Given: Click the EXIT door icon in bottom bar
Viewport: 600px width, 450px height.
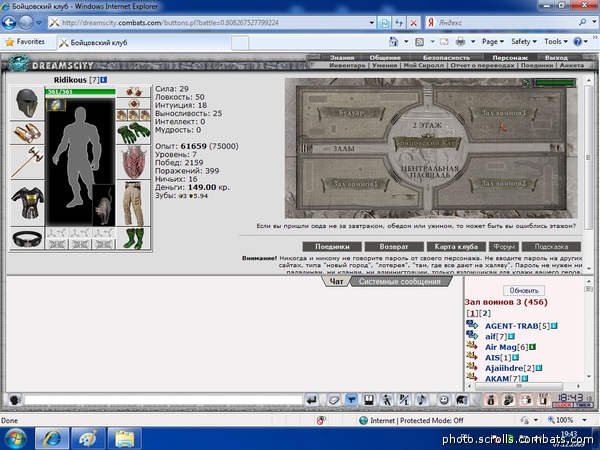Looking at the screenshot, I should click(543, 400).
